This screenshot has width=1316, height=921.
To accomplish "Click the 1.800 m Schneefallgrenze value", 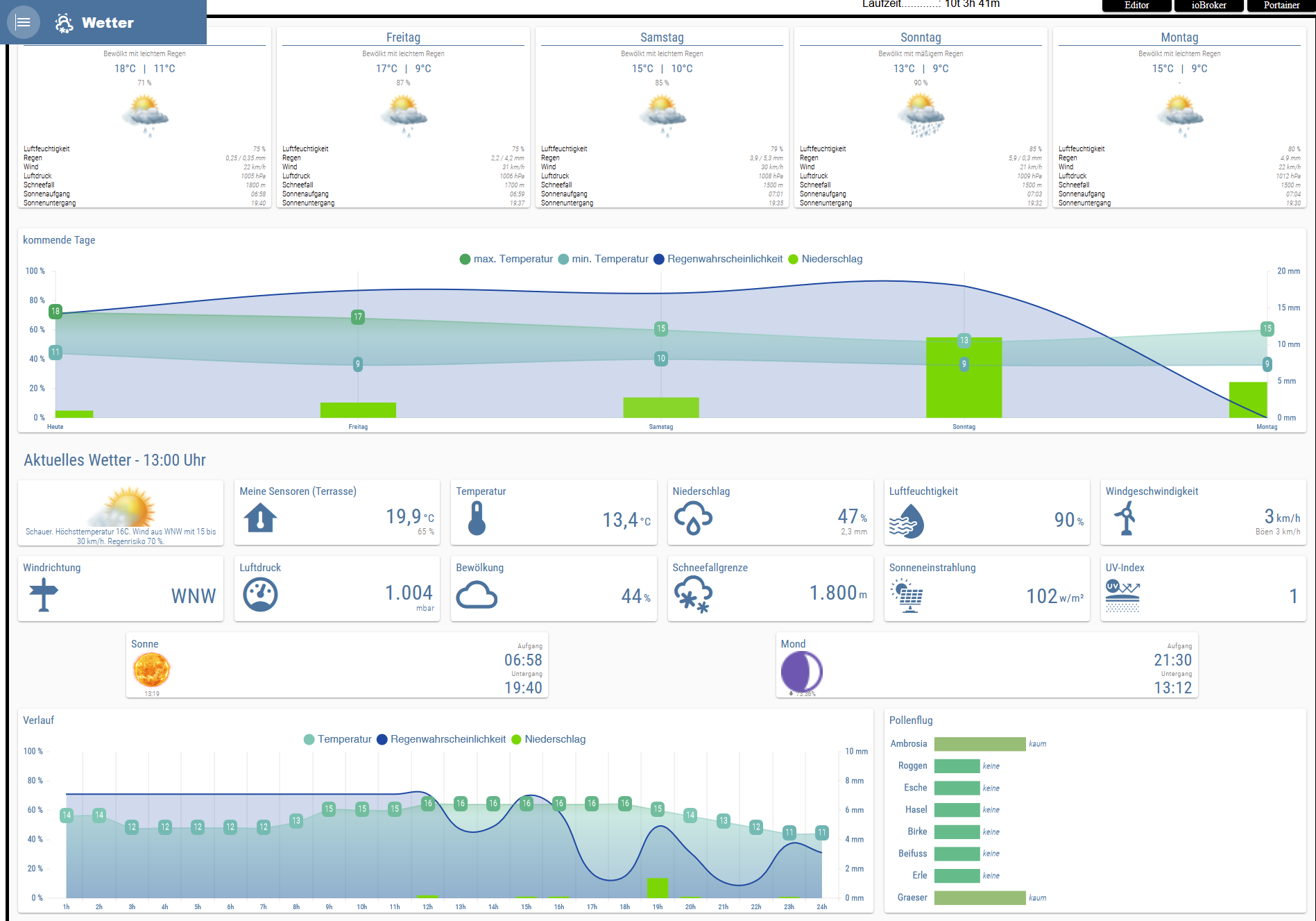I will pyautogui.click(x=838, y=593).
